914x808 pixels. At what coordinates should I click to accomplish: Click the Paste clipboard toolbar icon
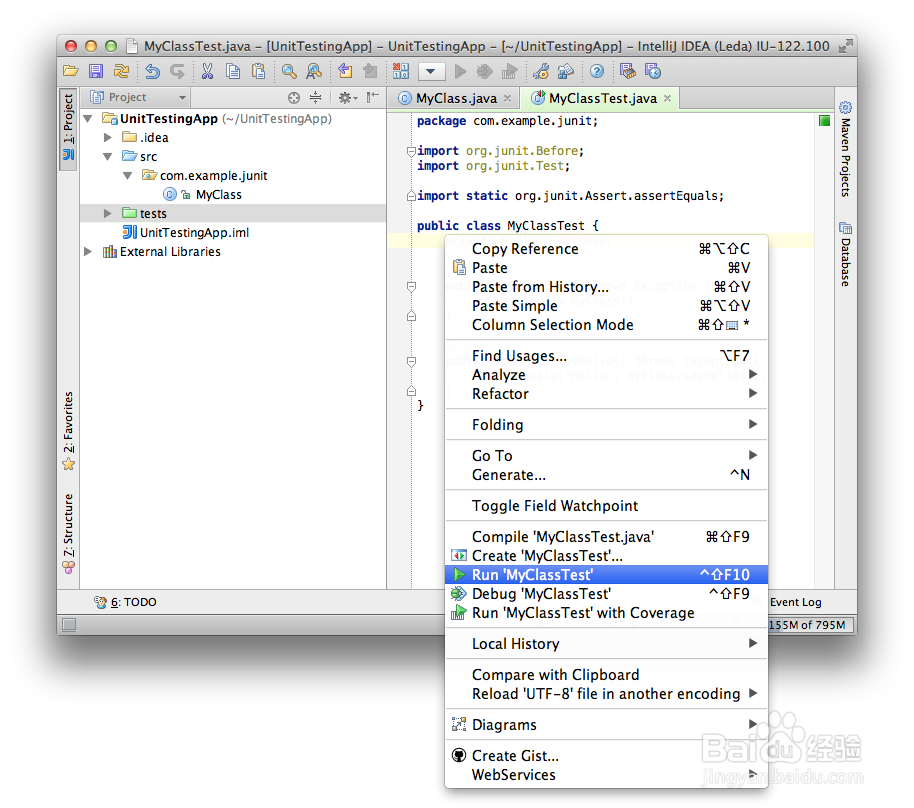[x=258, y=71]
